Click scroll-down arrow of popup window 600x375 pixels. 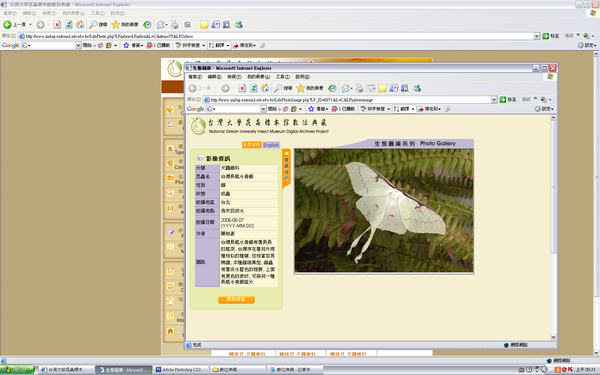[x=553, y=337]
